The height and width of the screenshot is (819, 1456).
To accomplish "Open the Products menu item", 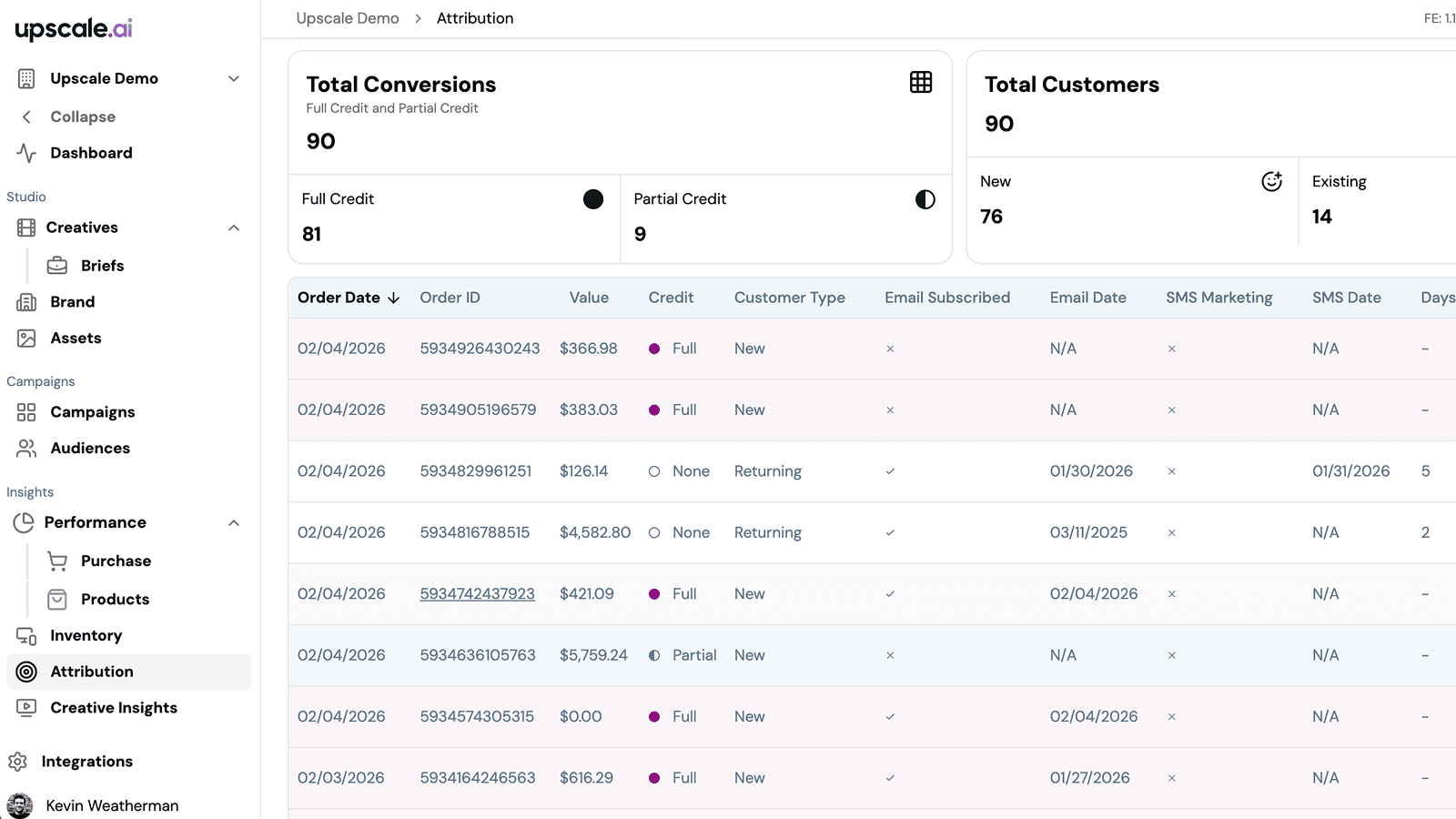I will pyautogui.click(x=115, y=599).
